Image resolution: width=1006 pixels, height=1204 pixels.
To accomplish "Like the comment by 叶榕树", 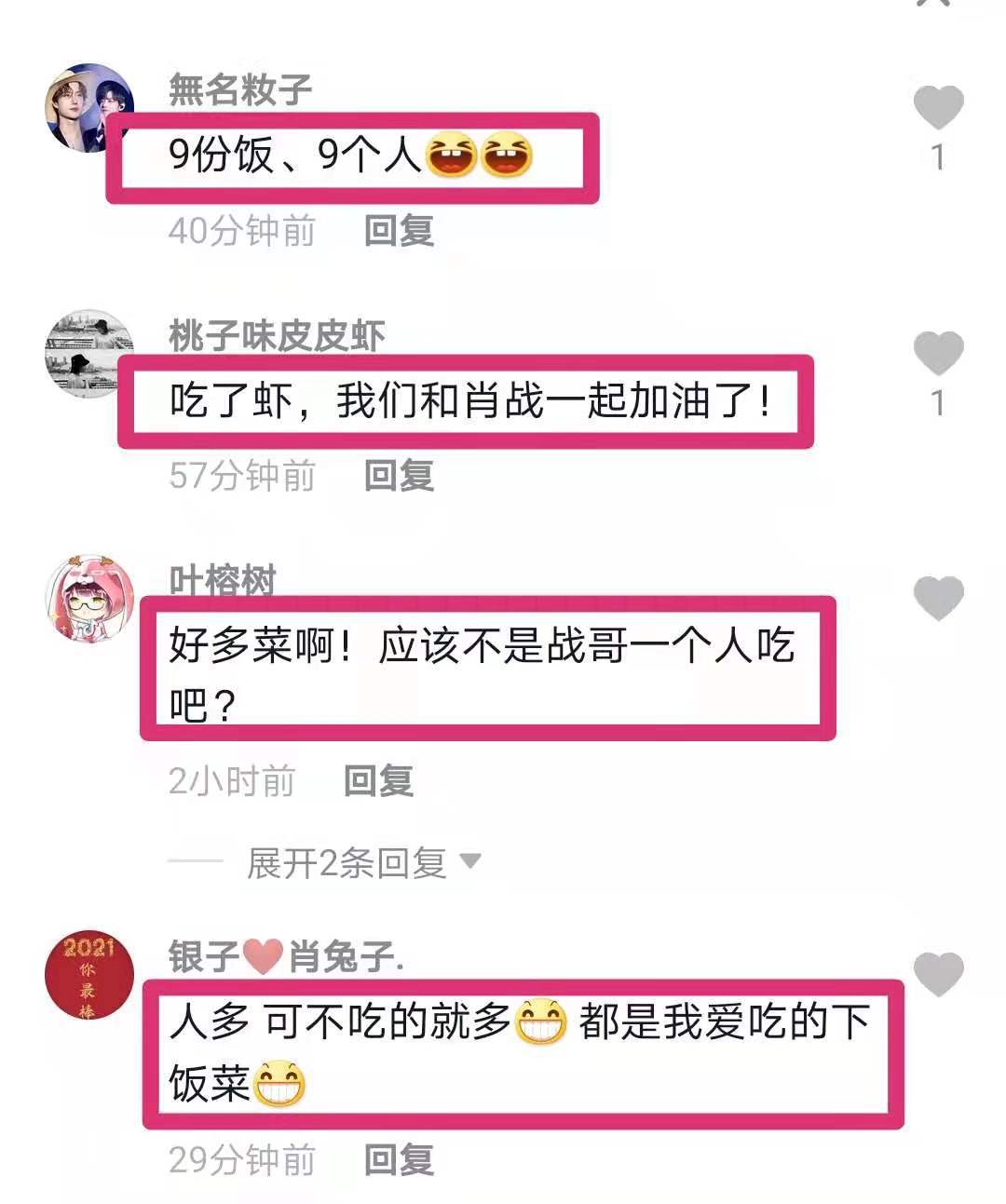I will [x=938, y=598].
